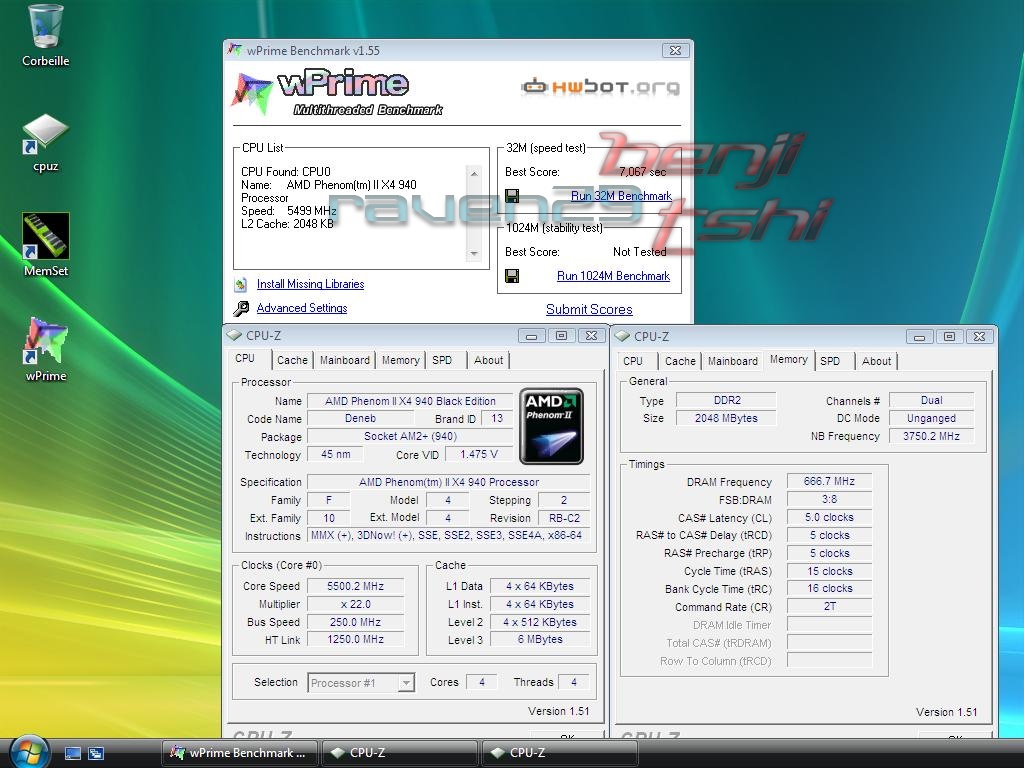
Task: Click the save icon beside Run 32M Benchmark
Action: pyautogui.click(x=512, y=196)
